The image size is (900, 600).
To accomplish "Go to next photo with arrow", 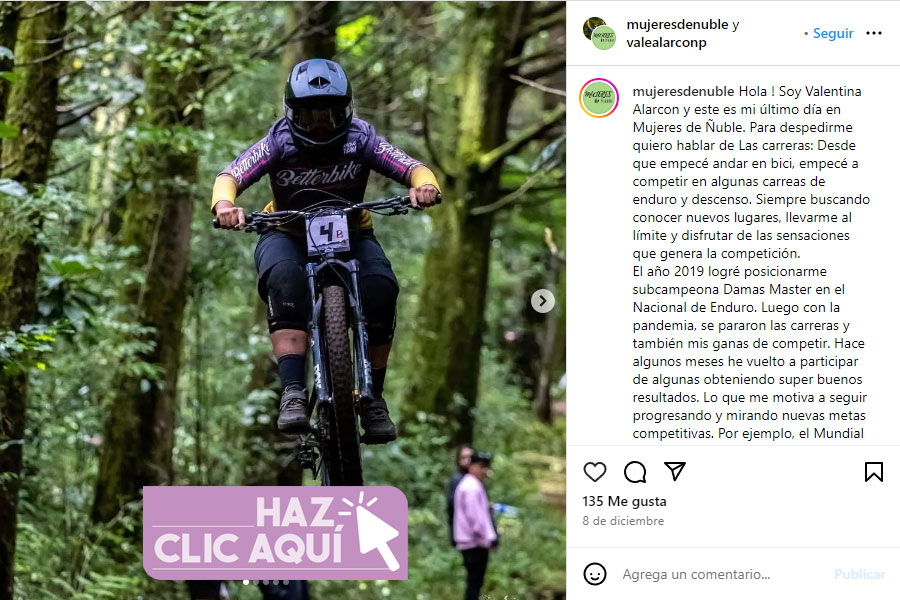I will (x=542, y=301).
